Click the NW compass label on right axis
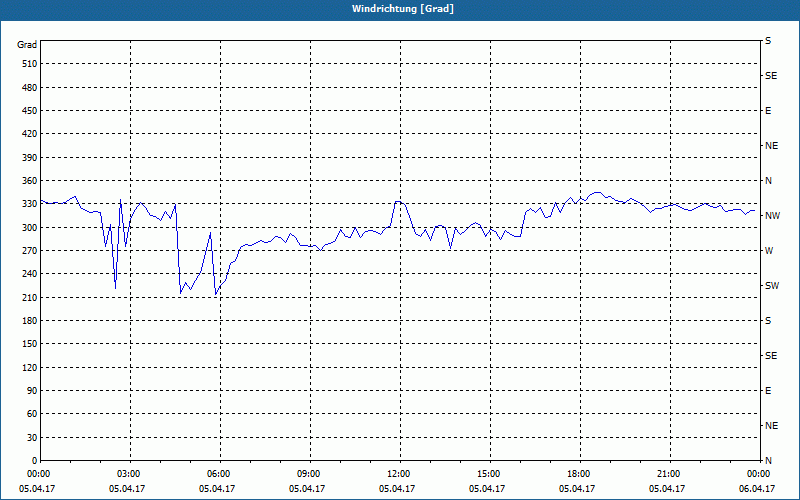Viewport: 800px width, 500px height. (772, 216)
